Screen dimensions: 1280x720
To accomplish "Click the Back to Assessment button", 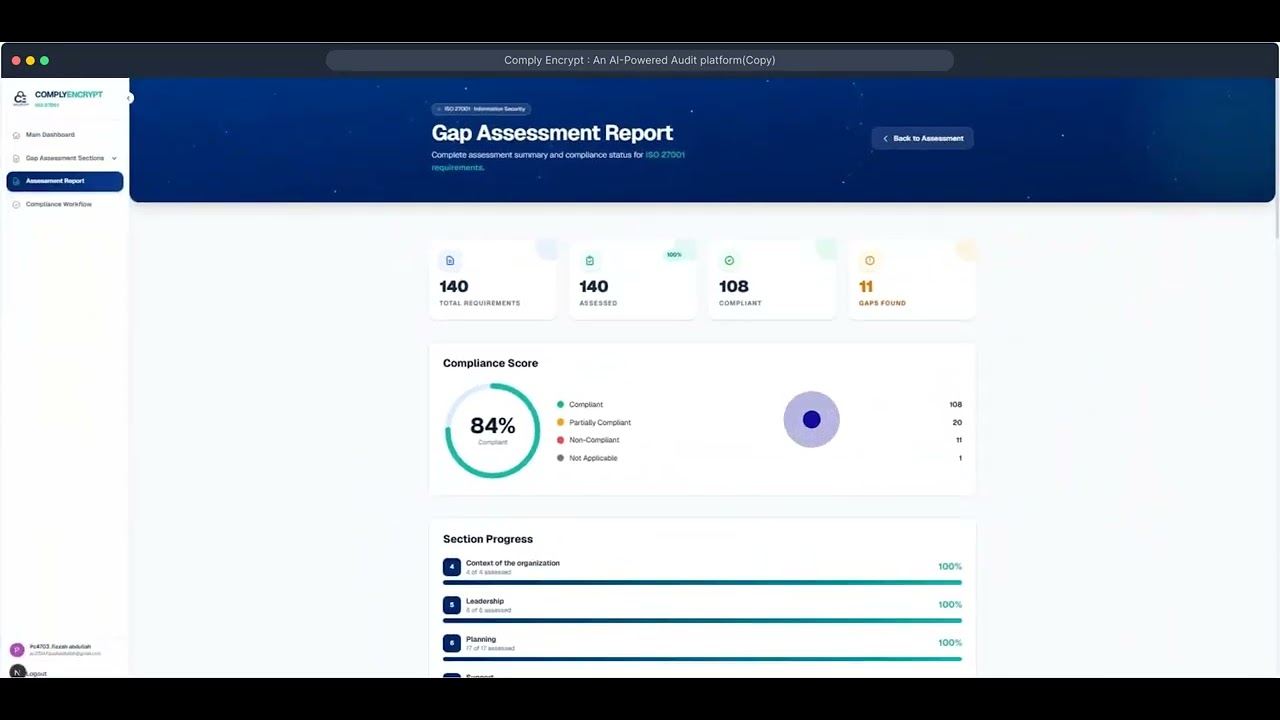I will point(922,139).
